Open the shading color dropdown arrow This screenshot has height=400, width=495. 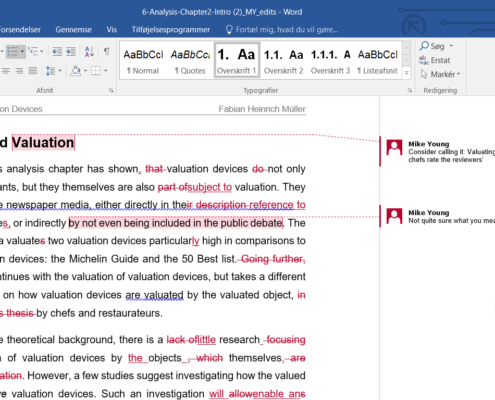[x=85, y=71]
